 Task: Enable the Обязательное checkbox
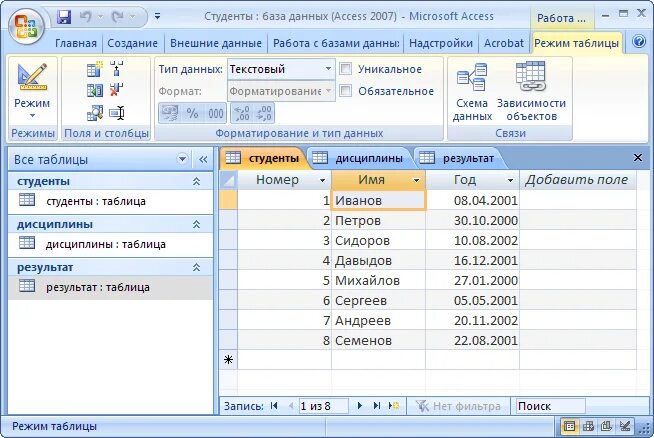click(345, 91)
